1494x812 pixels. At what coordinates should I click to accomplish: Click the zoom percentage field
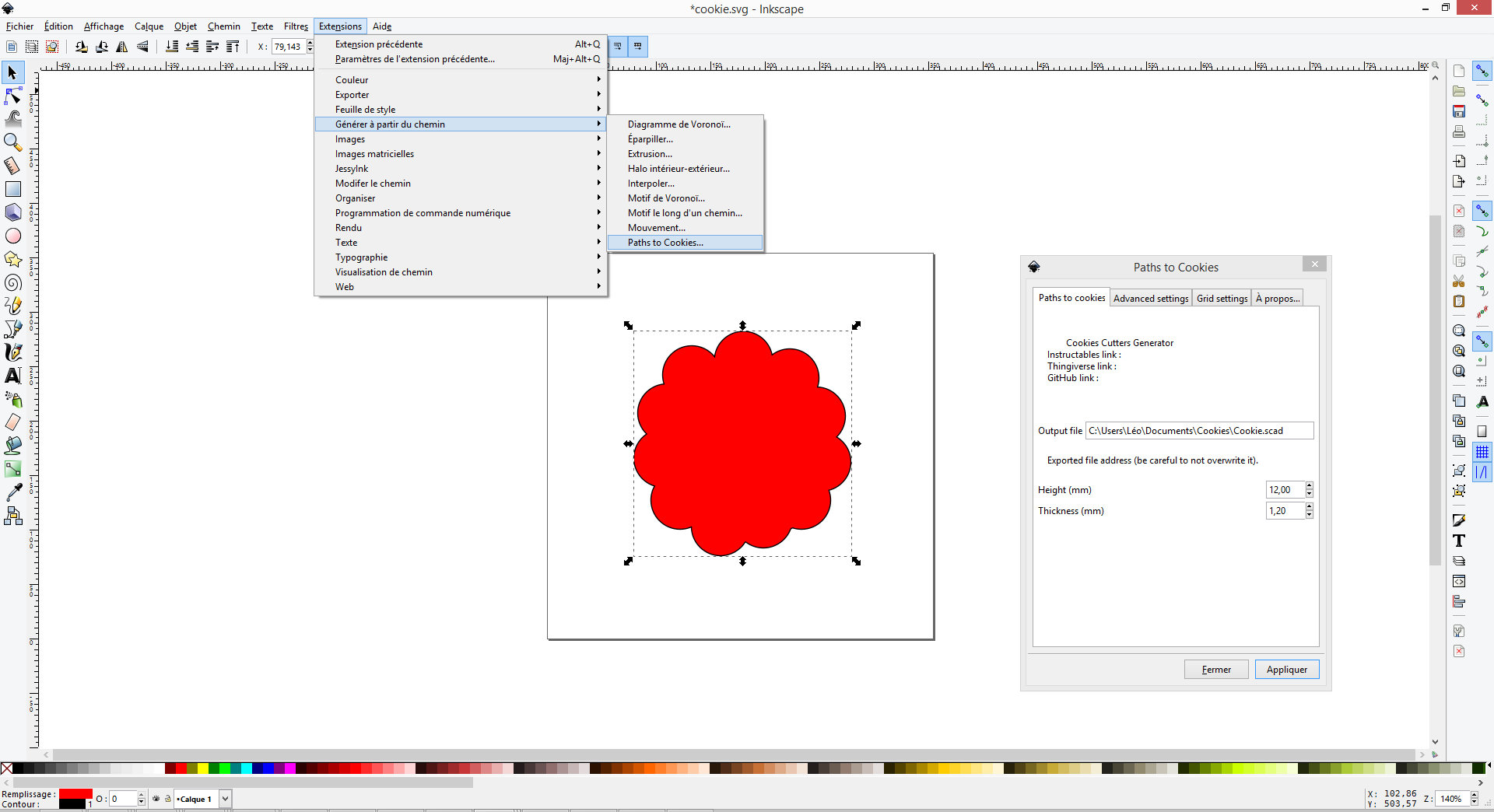tap(1450, 799)
